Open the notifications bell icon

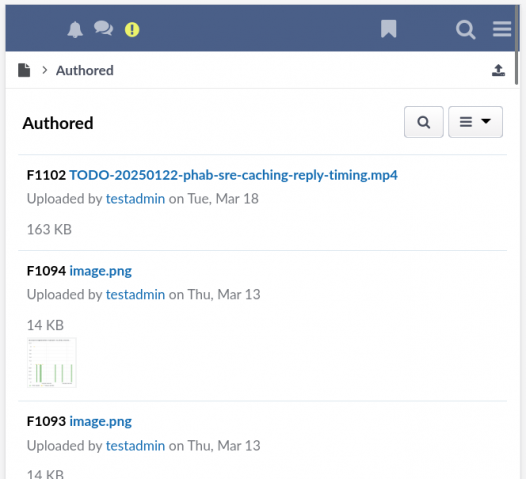point(75,30)
